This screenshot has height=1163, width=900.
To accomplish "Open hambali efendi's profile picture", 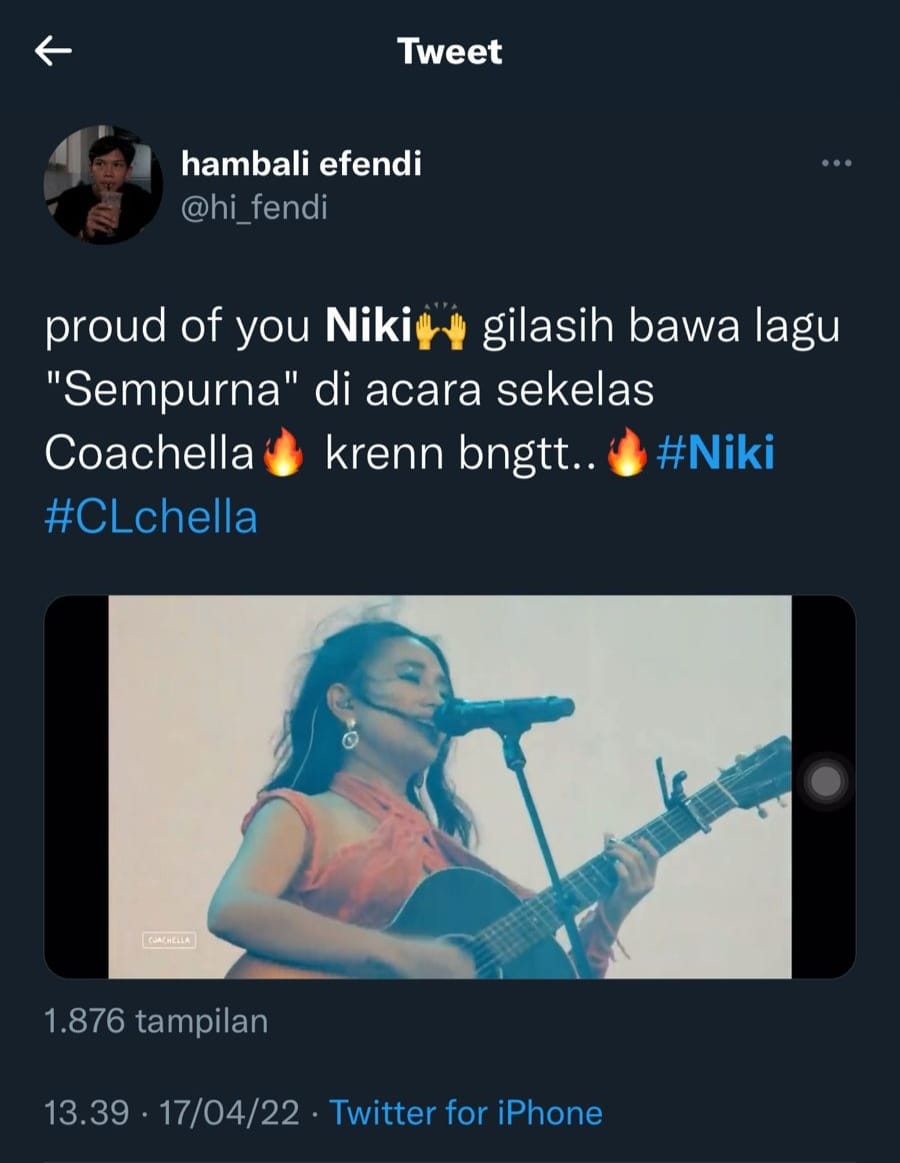I will (x=103, y=185).
